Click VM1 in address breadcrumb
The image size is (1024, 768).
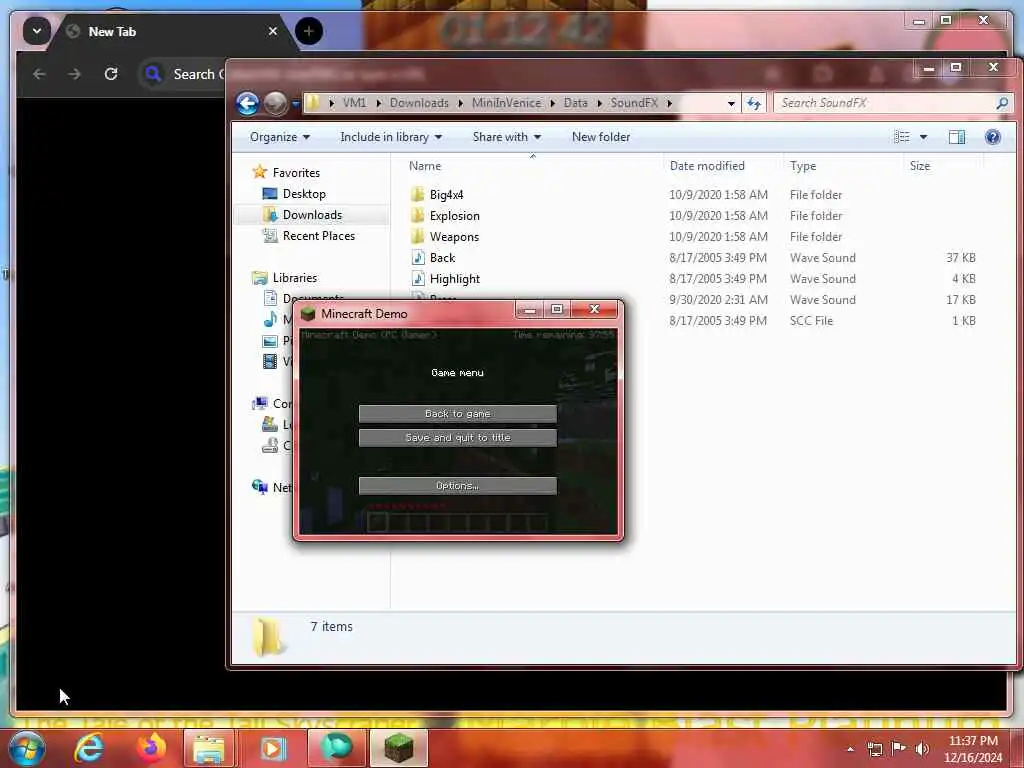click(355, 103)
